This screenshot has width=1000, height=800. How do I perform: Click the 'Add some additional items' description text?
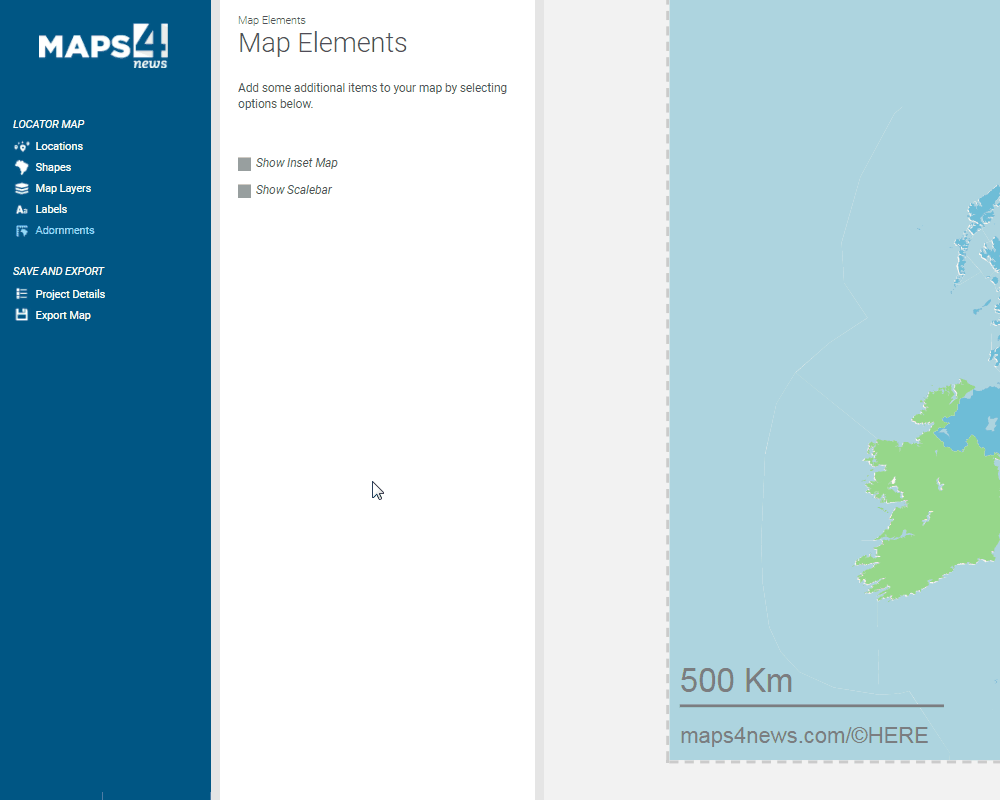point(372,96)
